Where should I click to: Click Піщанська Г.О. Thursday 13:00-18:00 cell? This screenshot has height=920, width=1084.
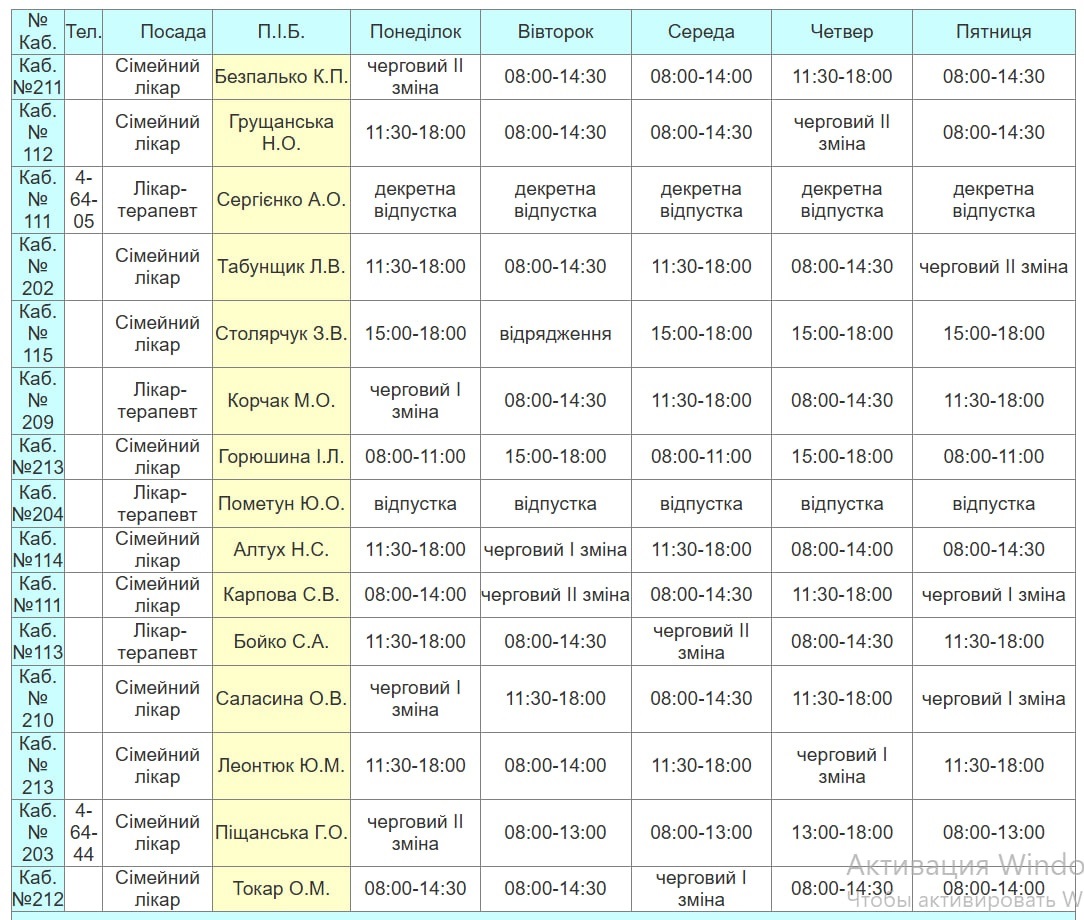(841, 832)
